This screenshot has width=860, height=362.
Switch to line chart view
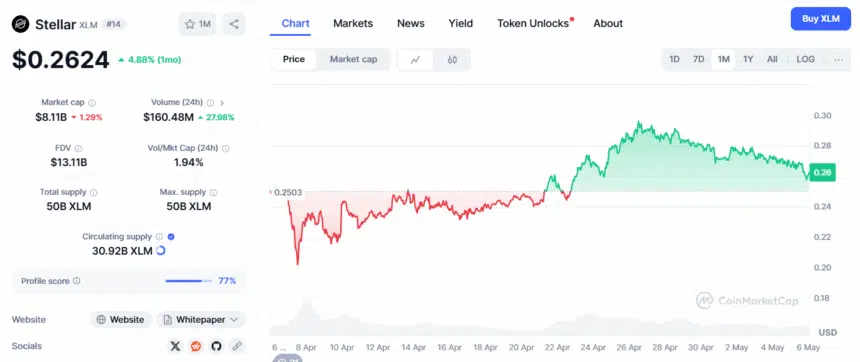click(415, 60)
